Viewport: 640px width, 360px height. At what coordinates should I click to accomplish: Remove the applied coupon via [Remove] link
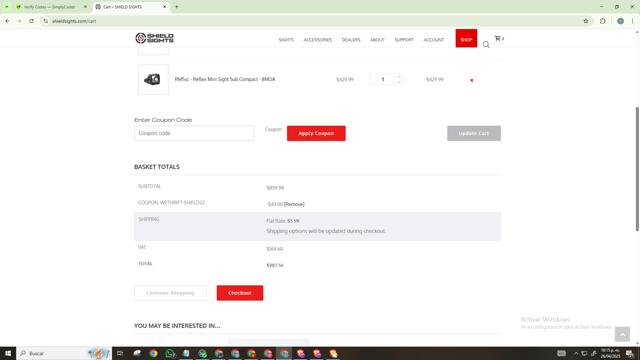pos(294,204)
